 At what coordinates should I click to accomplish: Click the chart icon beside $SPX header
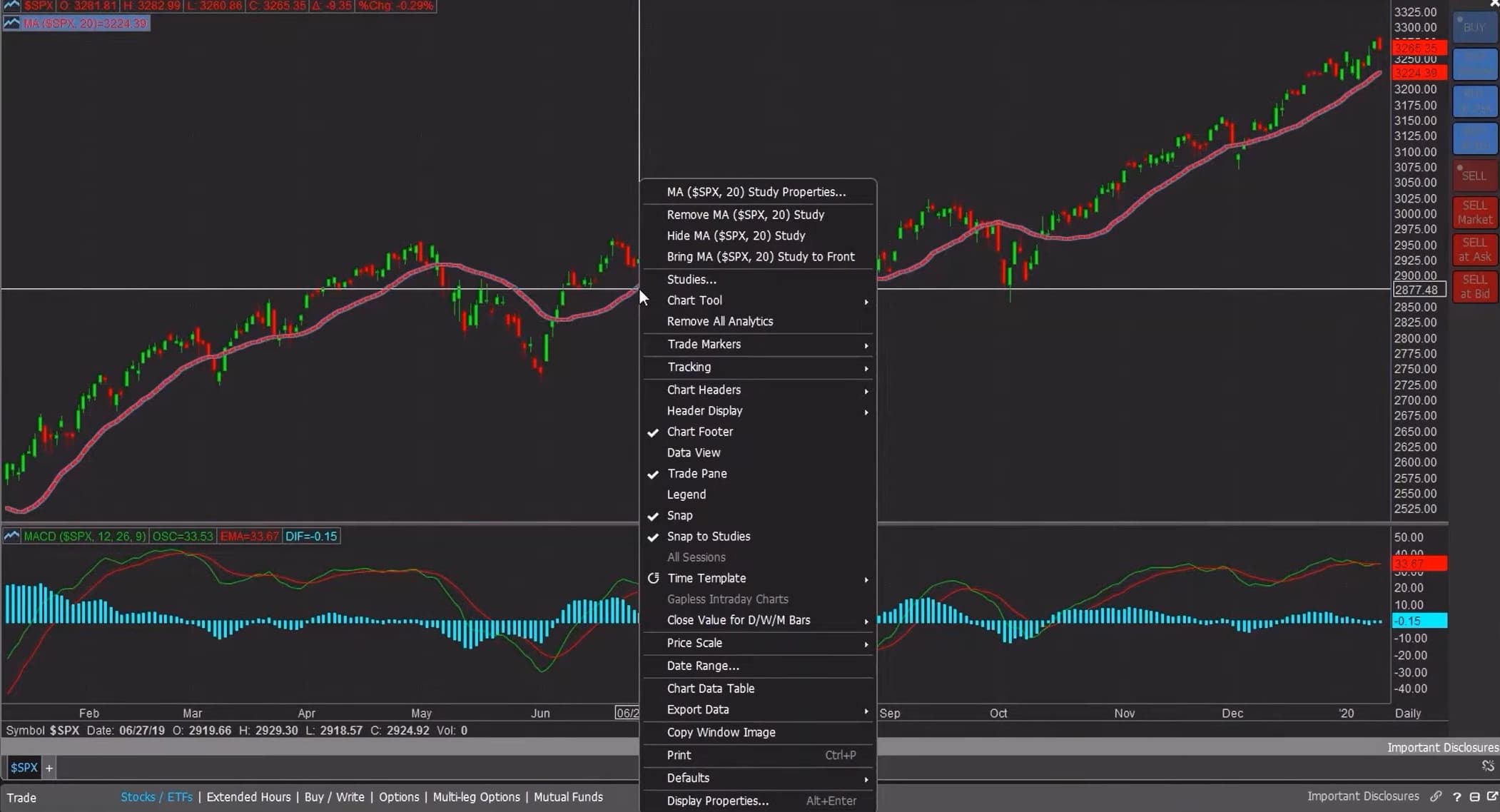click(x=11, y=5)
